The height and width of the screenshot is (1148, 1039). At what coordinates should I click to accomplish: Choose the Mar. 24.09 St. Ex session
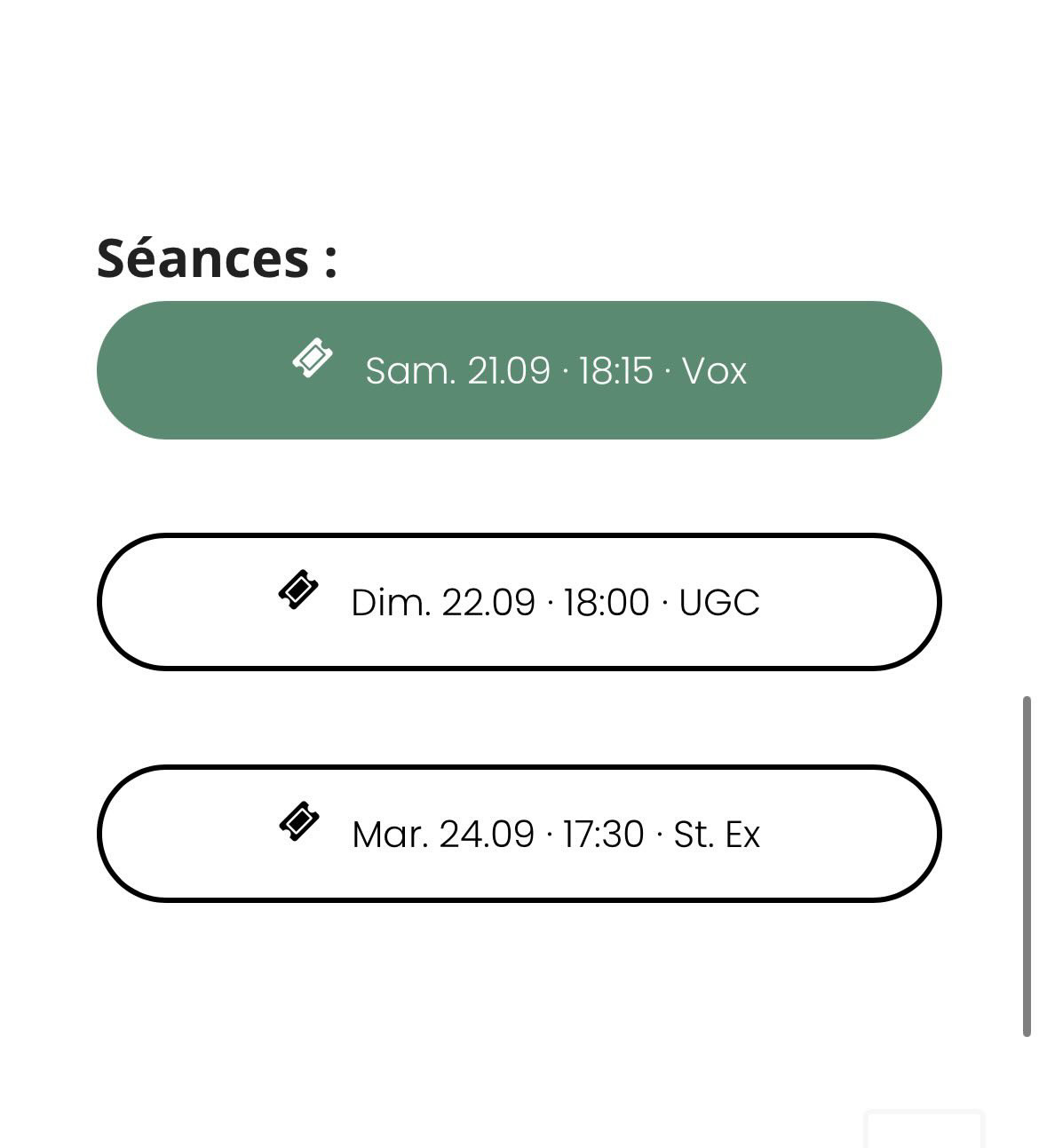coord(519,834)
